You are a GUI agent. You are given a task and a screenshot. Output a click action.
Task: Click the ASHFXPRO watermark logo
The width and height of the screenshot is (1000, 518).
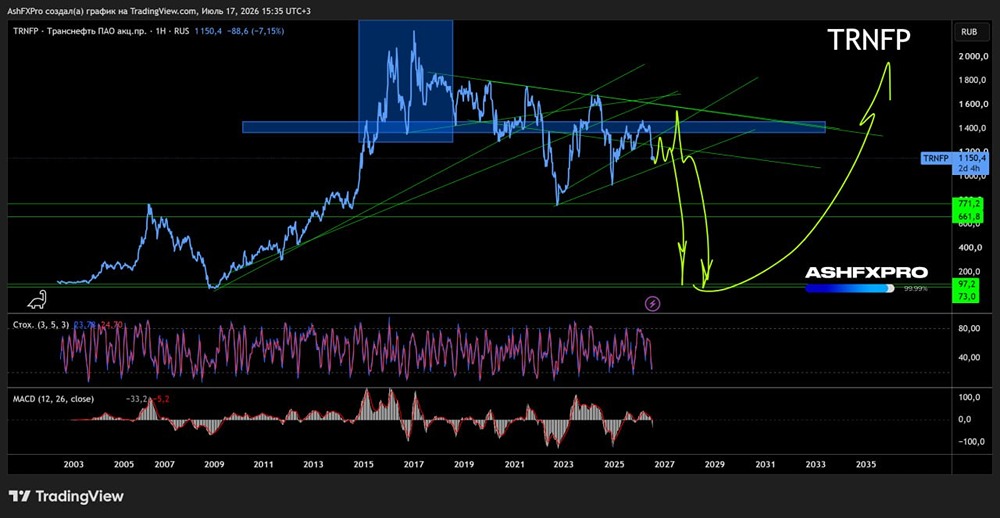click(x=866, y=272)
